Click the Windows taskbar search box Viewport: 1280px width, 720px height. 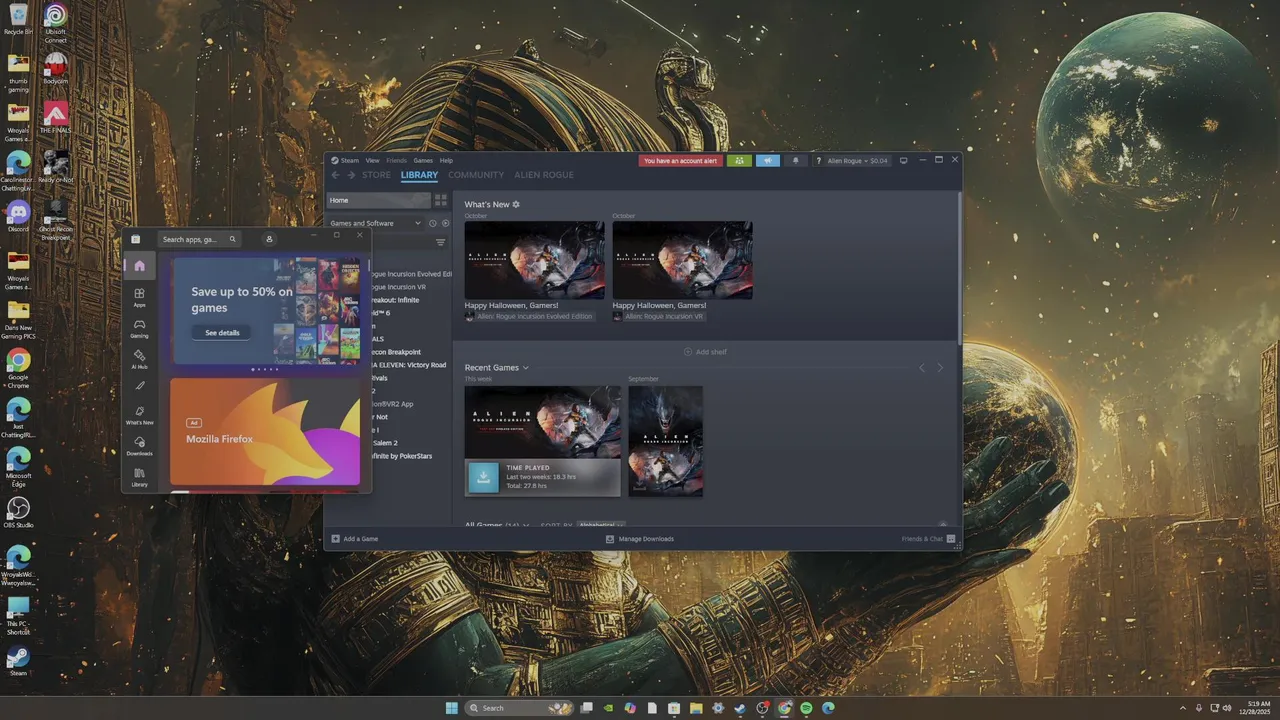click(x=519, y=708)
